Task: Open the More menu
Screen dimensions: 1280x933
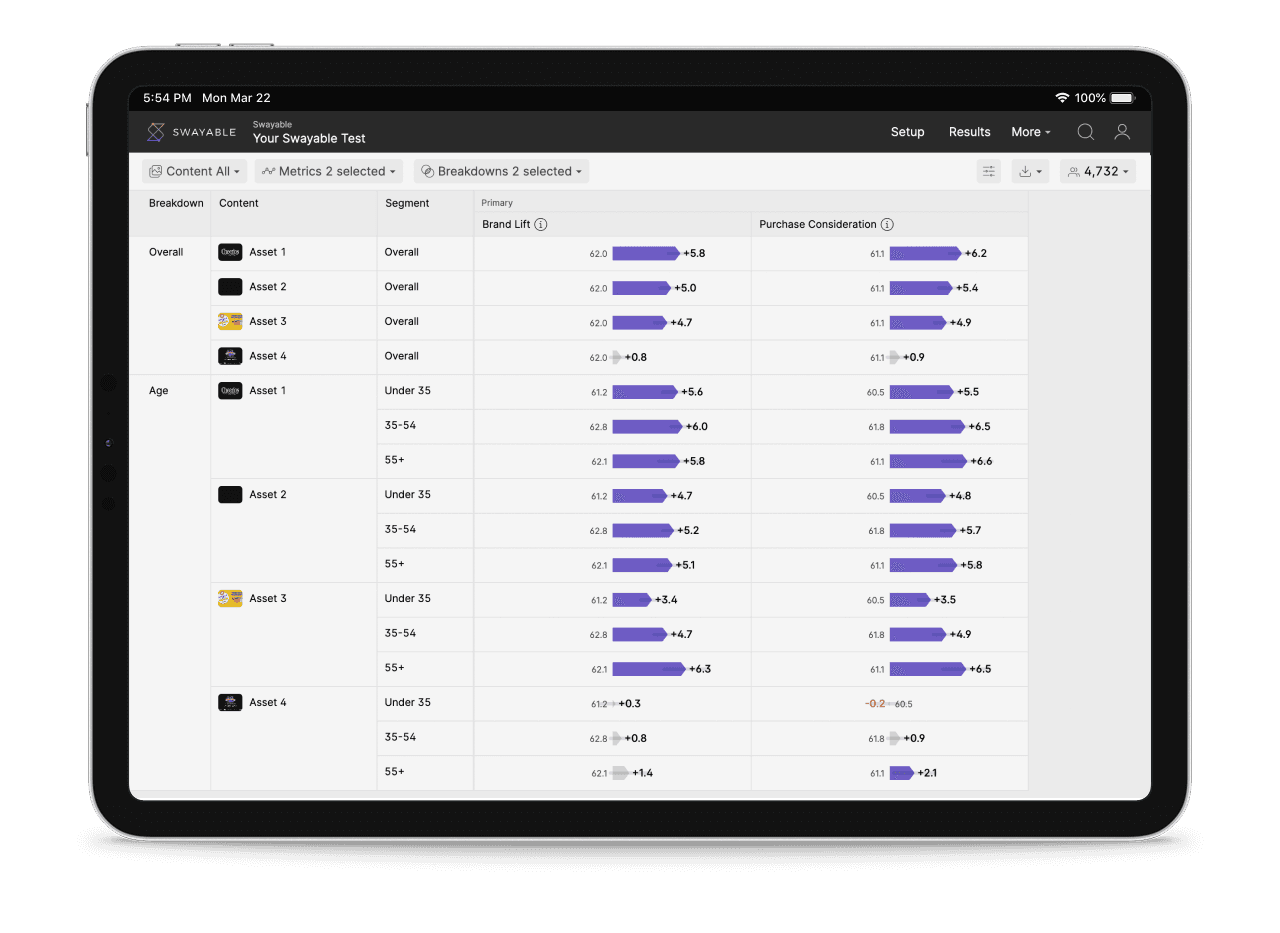Action: pyautogui.click(x=1031, y=132)
